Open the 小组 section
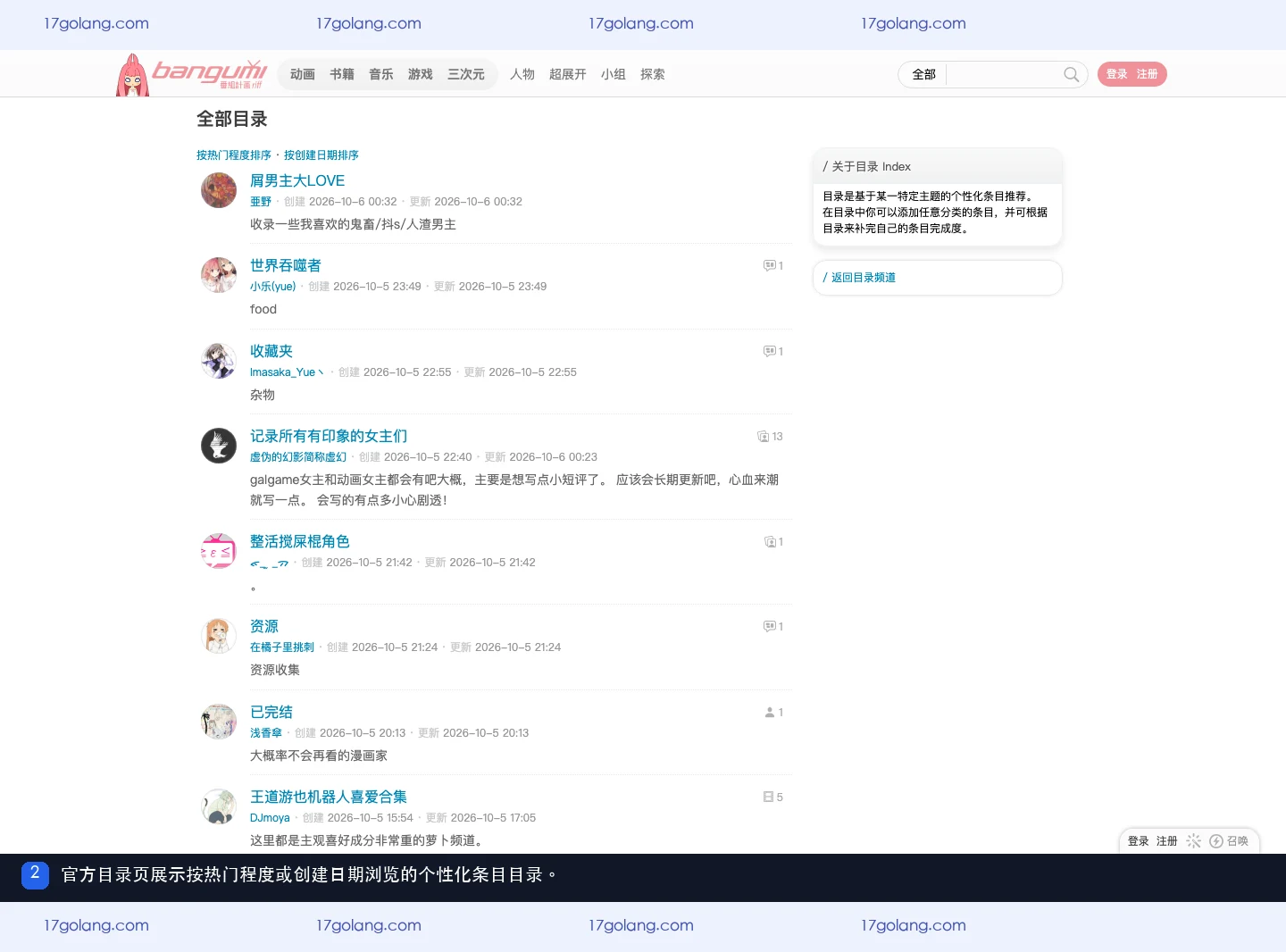Image resolution: width=1286 pixels, height=952 pixels. [614, 74]
